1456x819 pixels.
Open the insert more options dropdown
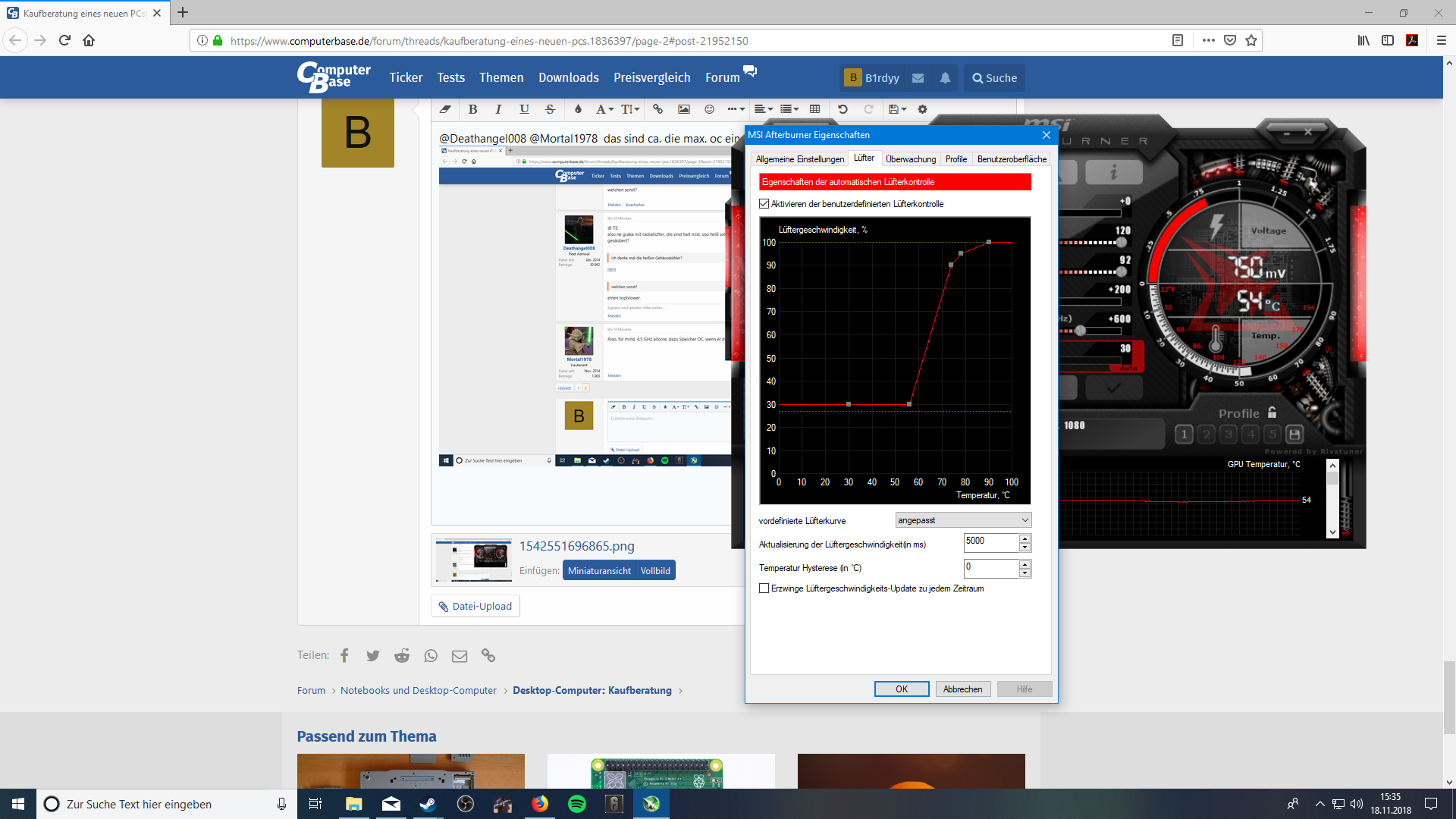[736, 109]
